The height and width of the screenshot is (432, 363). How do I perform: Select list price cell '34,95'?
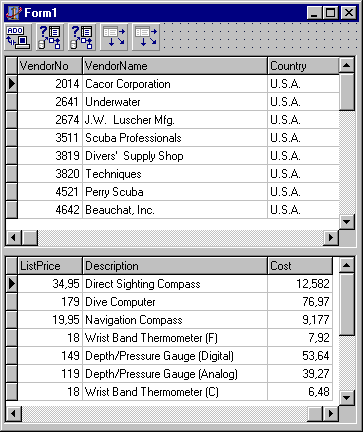50,284
